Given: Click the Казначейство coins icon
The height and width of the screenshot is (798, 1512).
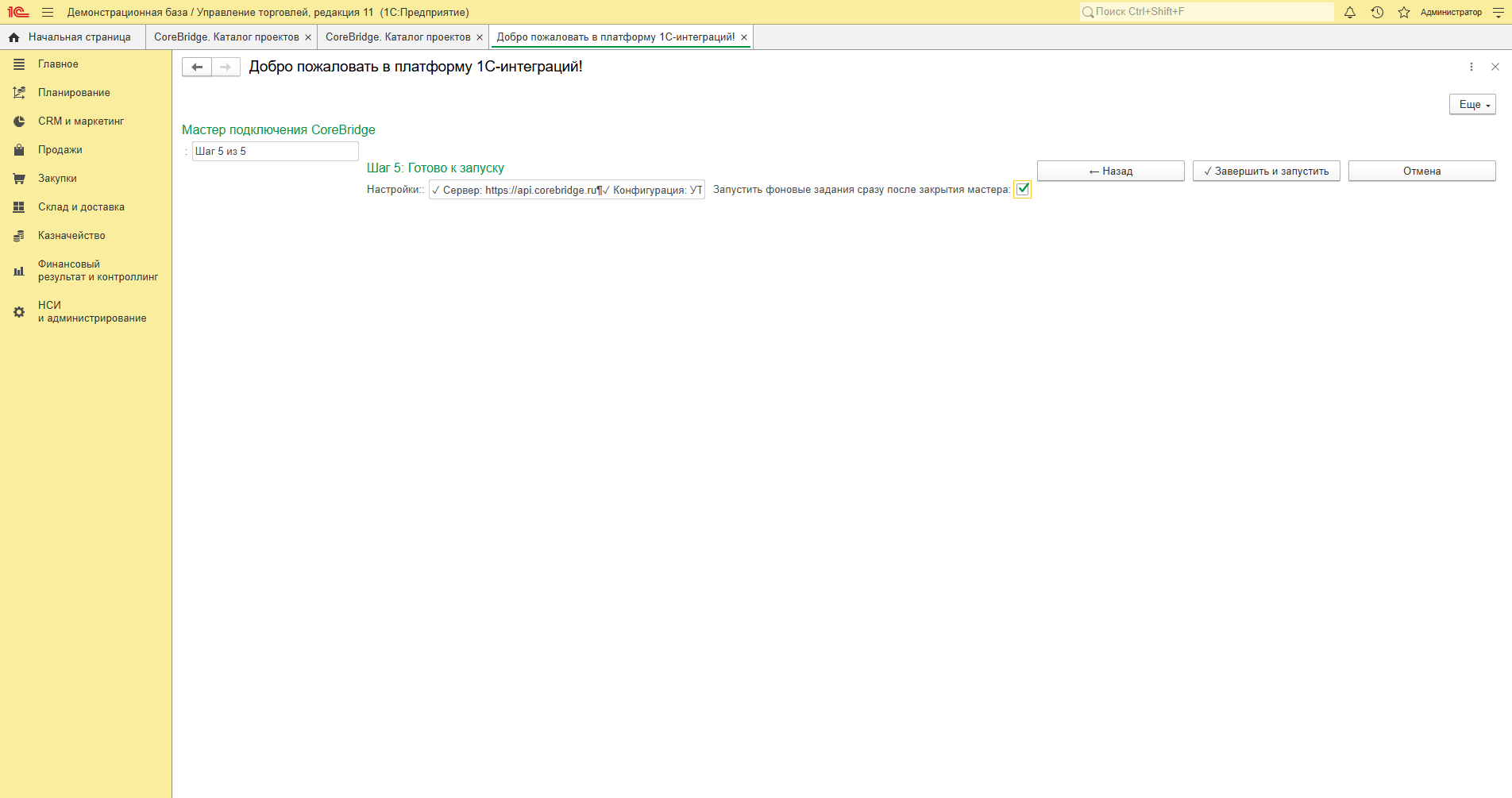Looking at the screenshot, I should [19, 236].
